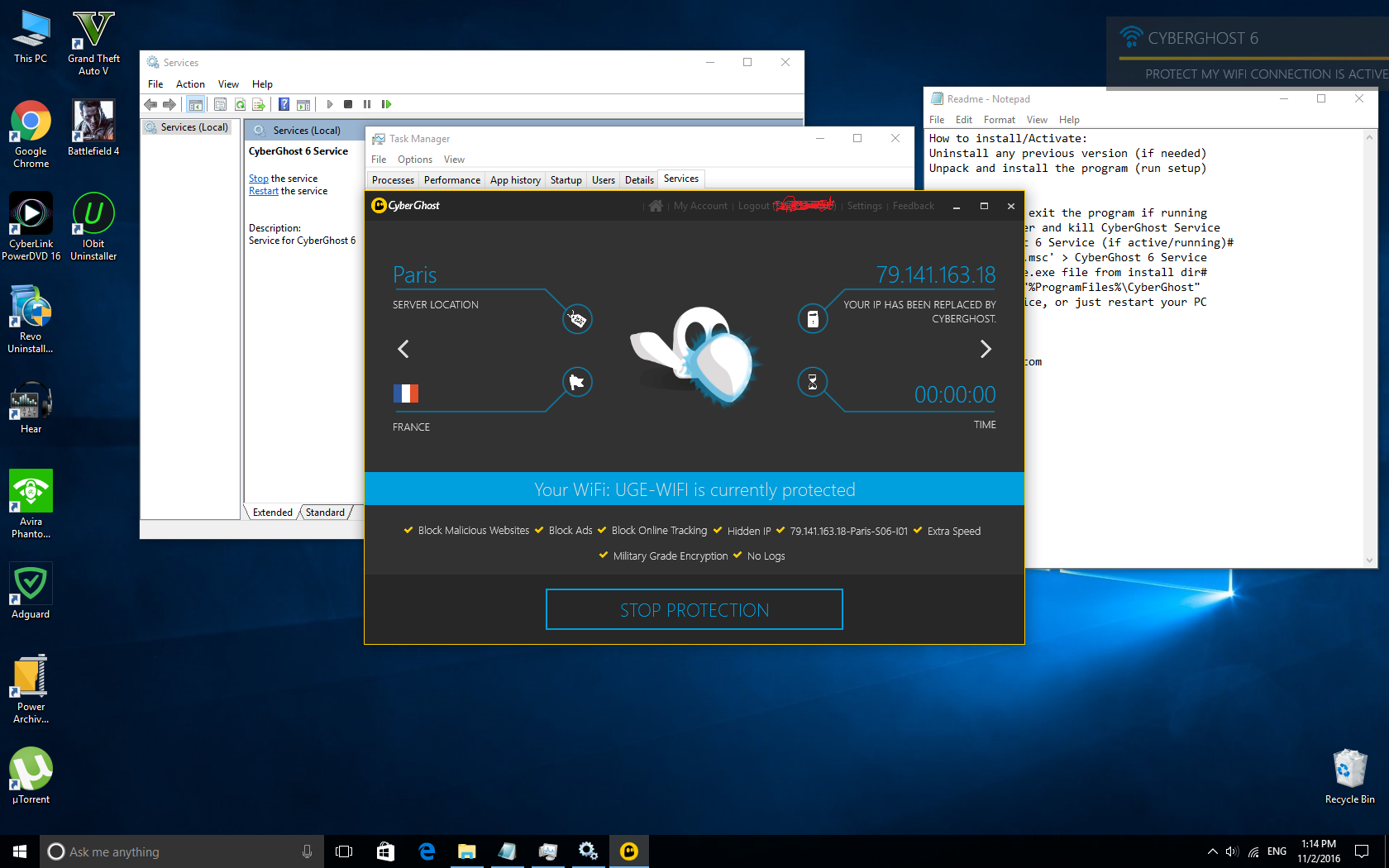Viewport: 1389px width, 868px height.
Task: Click the flag icon beside France
Action: [x=577, y=382]
